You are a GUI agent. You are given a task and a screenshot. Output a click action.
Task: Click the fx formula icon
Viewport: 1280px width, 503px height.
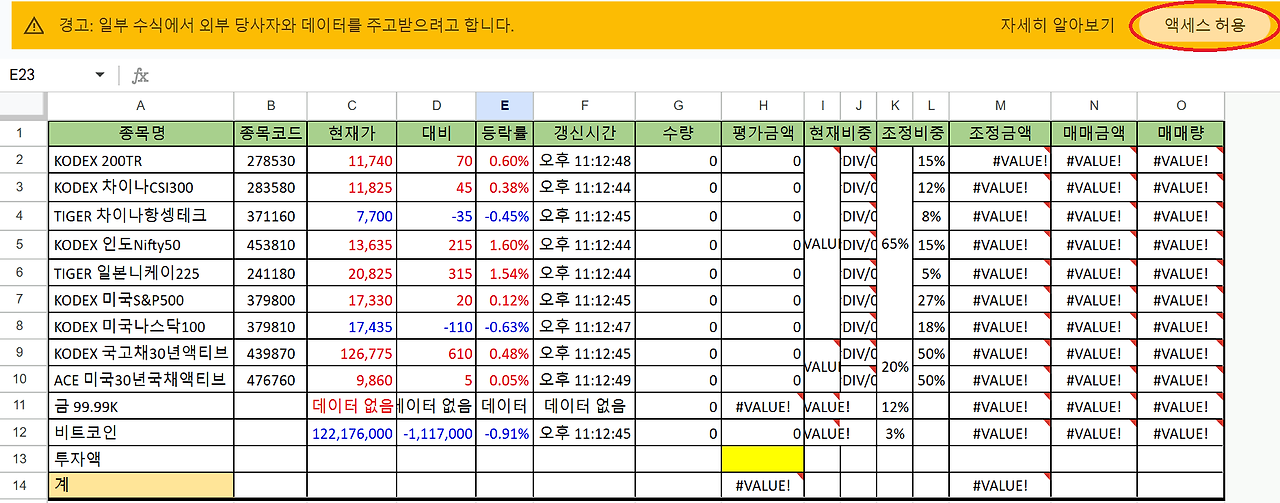140,75
